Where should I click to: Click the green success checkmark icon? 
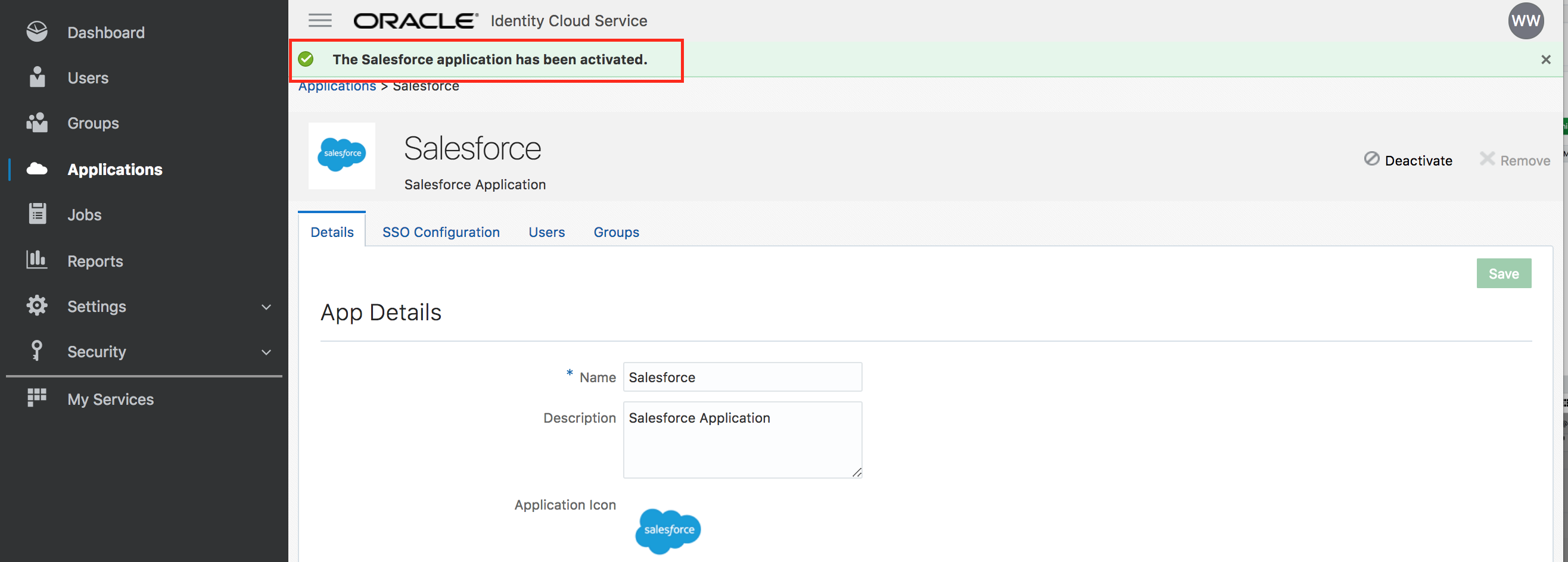tap(306, 59)
